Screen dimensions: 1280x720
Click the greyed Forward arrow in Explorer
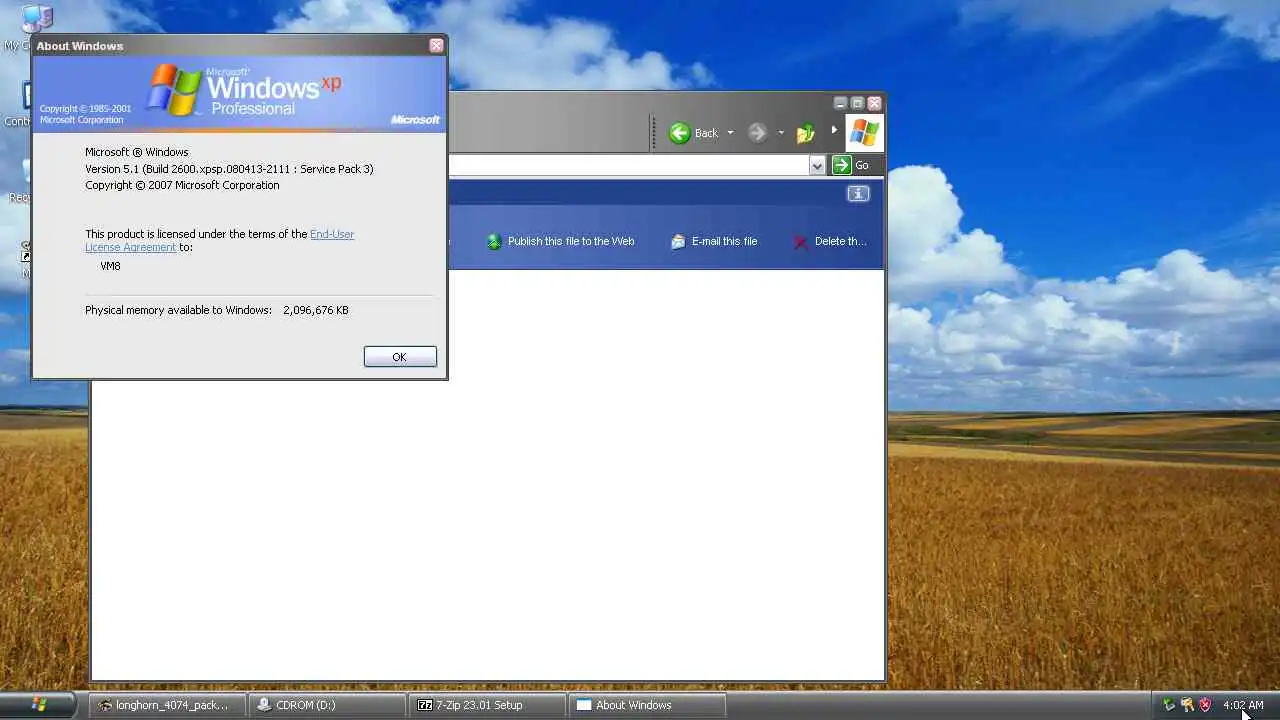click(x=757, y=133)
